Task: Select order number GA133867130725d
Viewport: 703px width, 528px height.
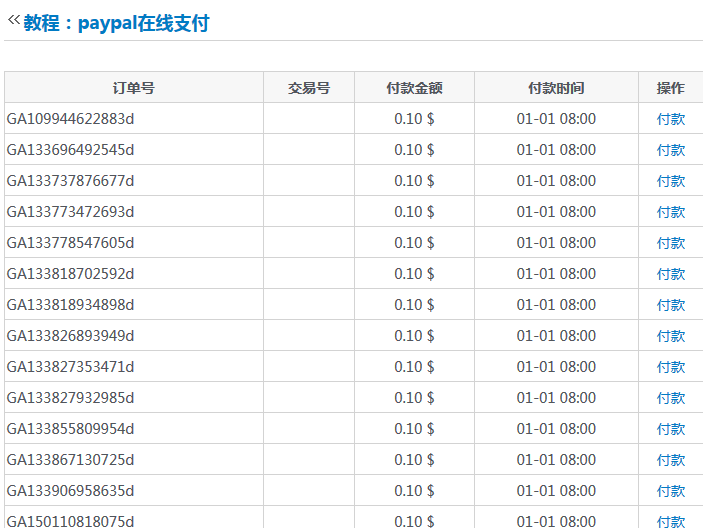Action: pos(70,459)
